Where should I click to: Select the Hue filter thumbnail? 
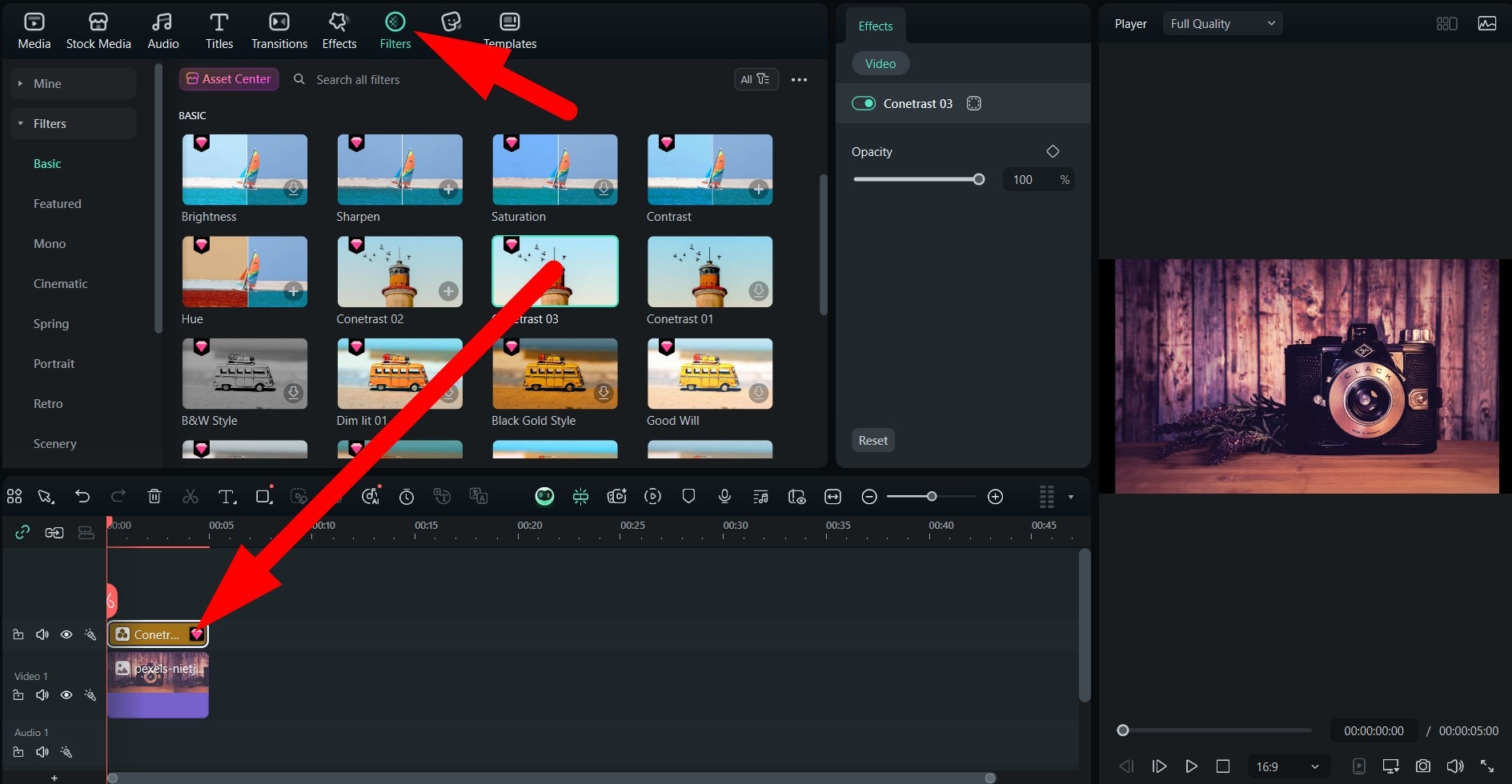[x=245, y=272]
